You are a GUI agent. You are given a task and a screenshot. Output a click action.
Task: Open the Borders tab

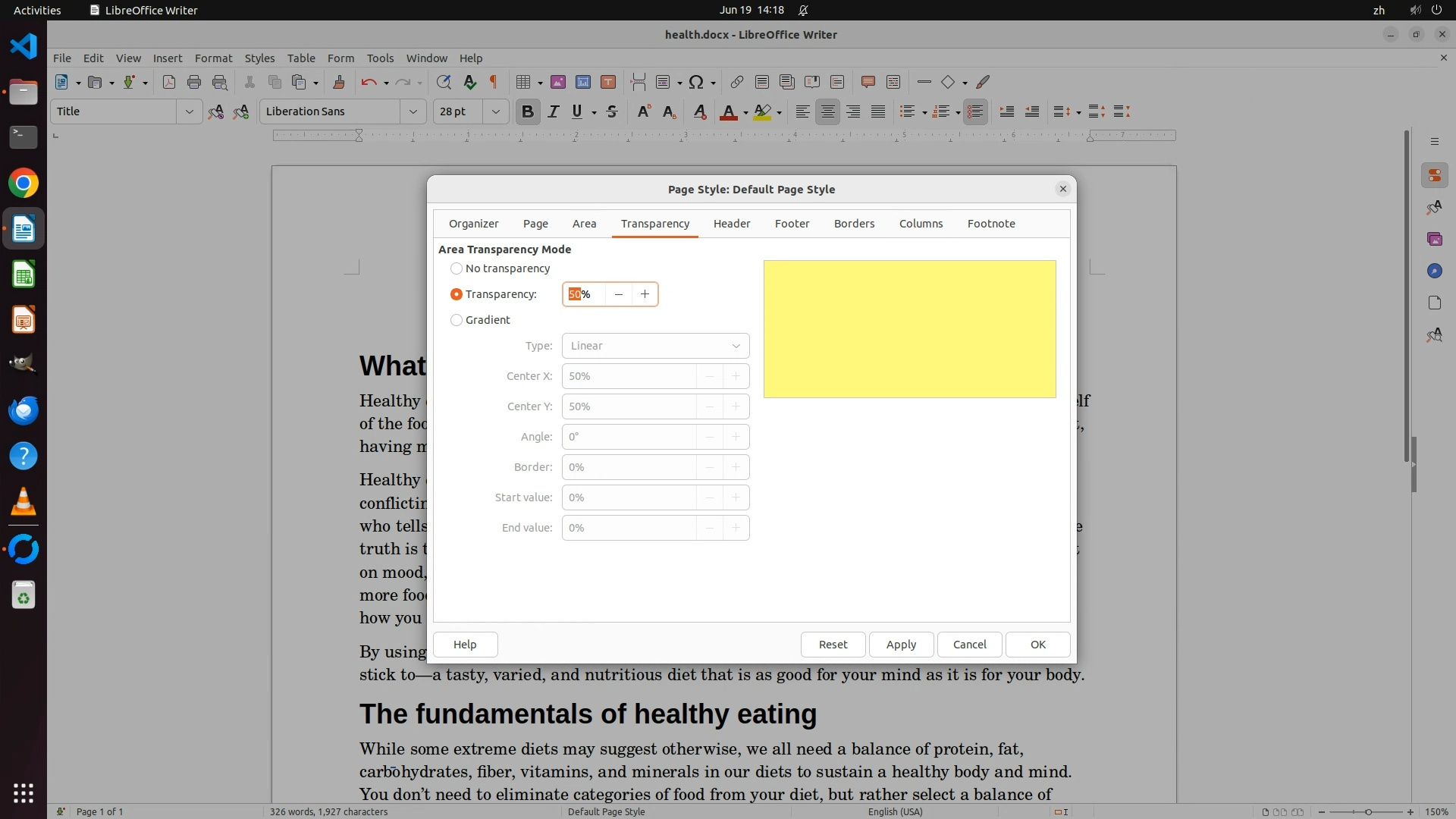[854, 224]
